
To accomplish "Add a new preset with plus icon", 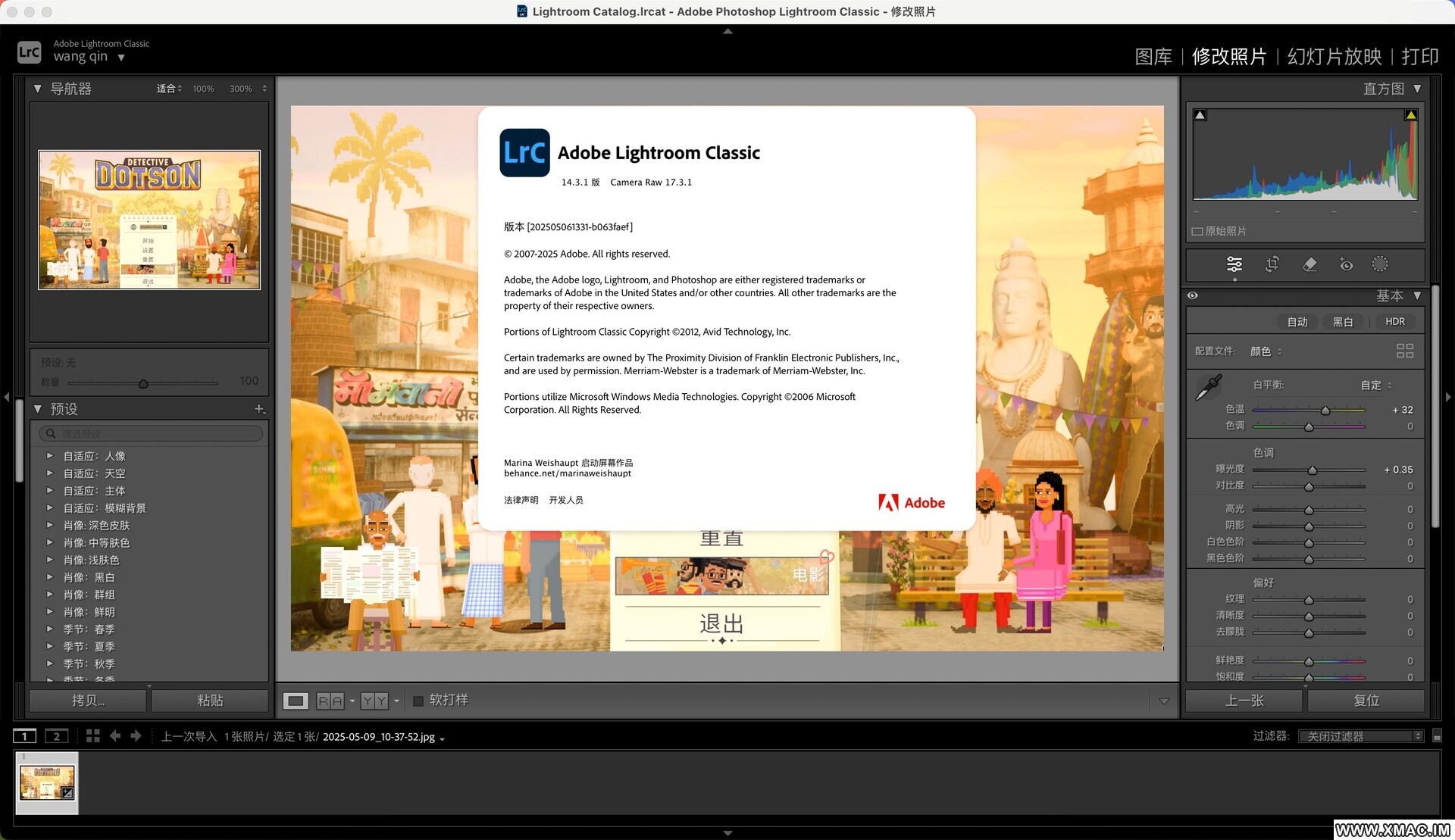I will pos(259,409).
